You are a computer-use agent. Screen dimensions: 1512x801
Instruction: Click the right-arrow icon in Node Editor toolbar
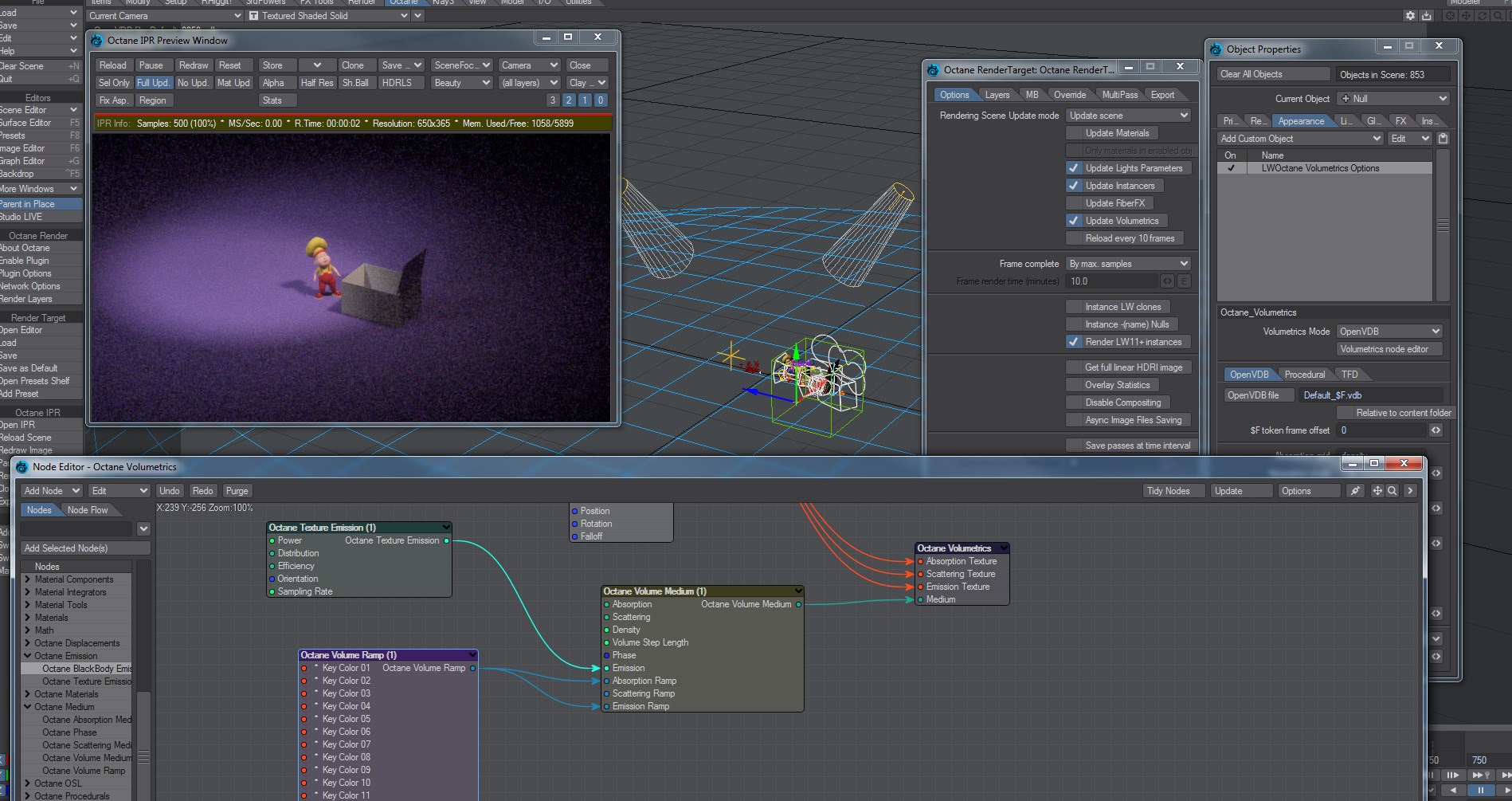click(1410, 491)
